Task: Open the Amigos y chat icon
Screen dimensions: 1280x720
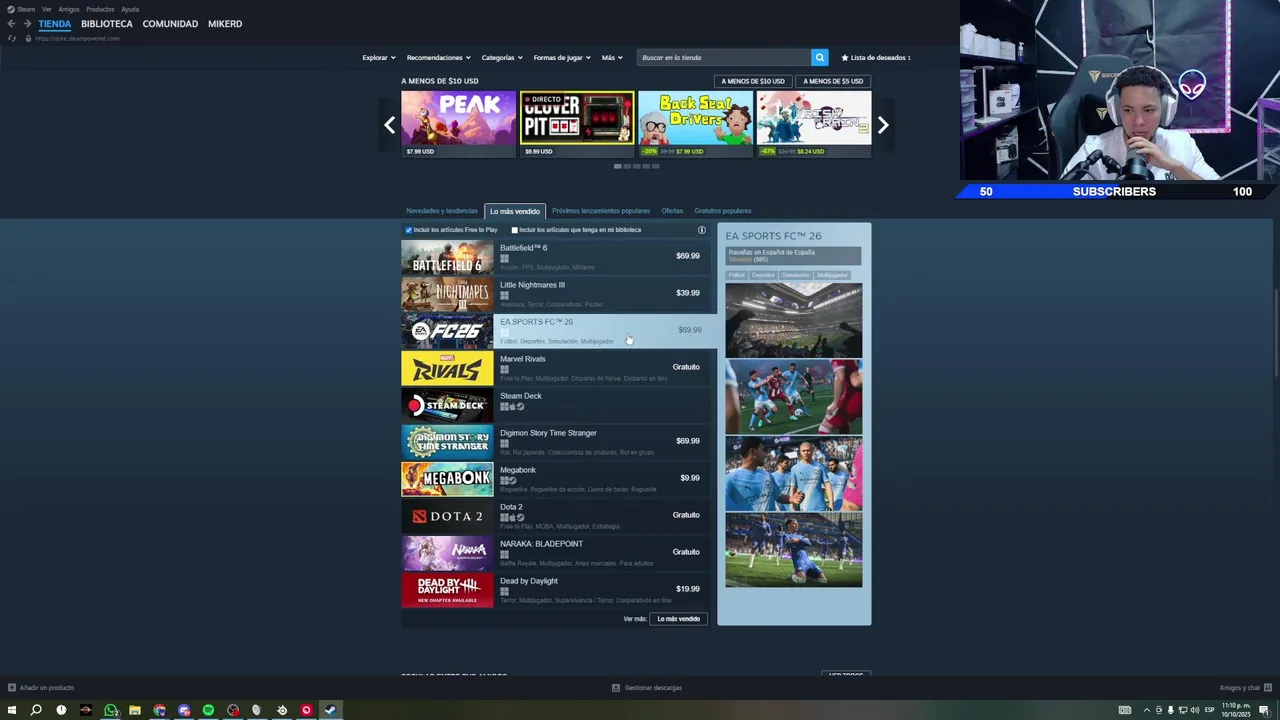Action: click(x=1268, y=688)
